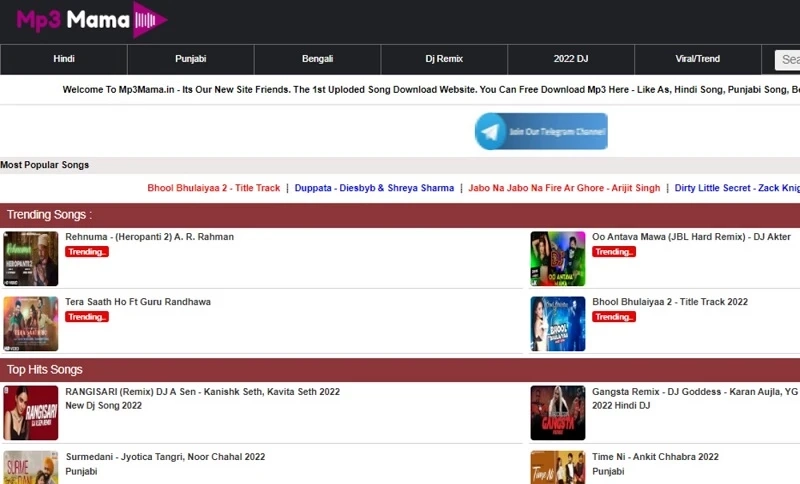Viewport: 800px width, 484px height.
Task: Click Jabo Na Jabo Na Fire Ar Ghore link
Action: click(564, 188)
